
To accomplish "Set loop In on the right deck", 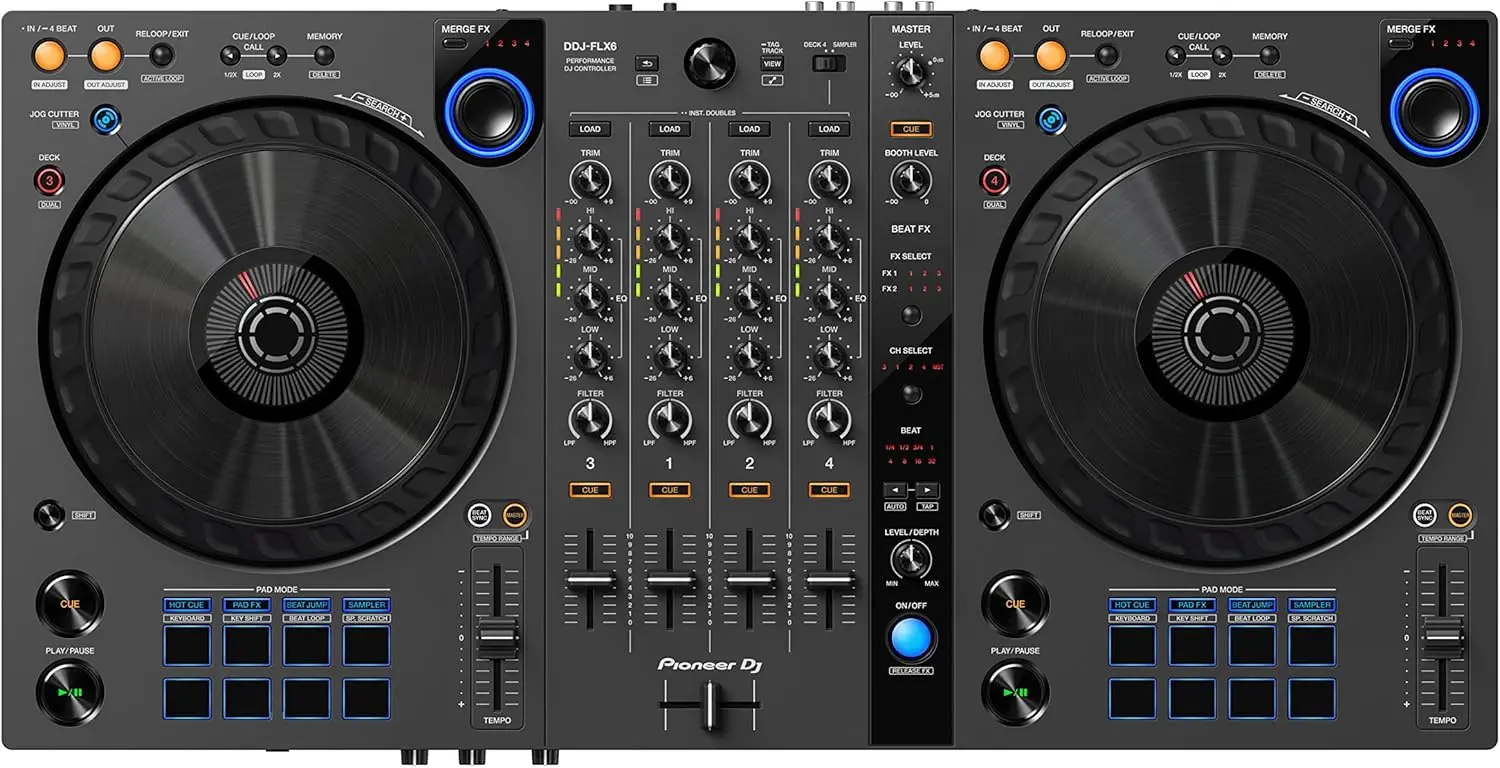I will click(993, 56).
